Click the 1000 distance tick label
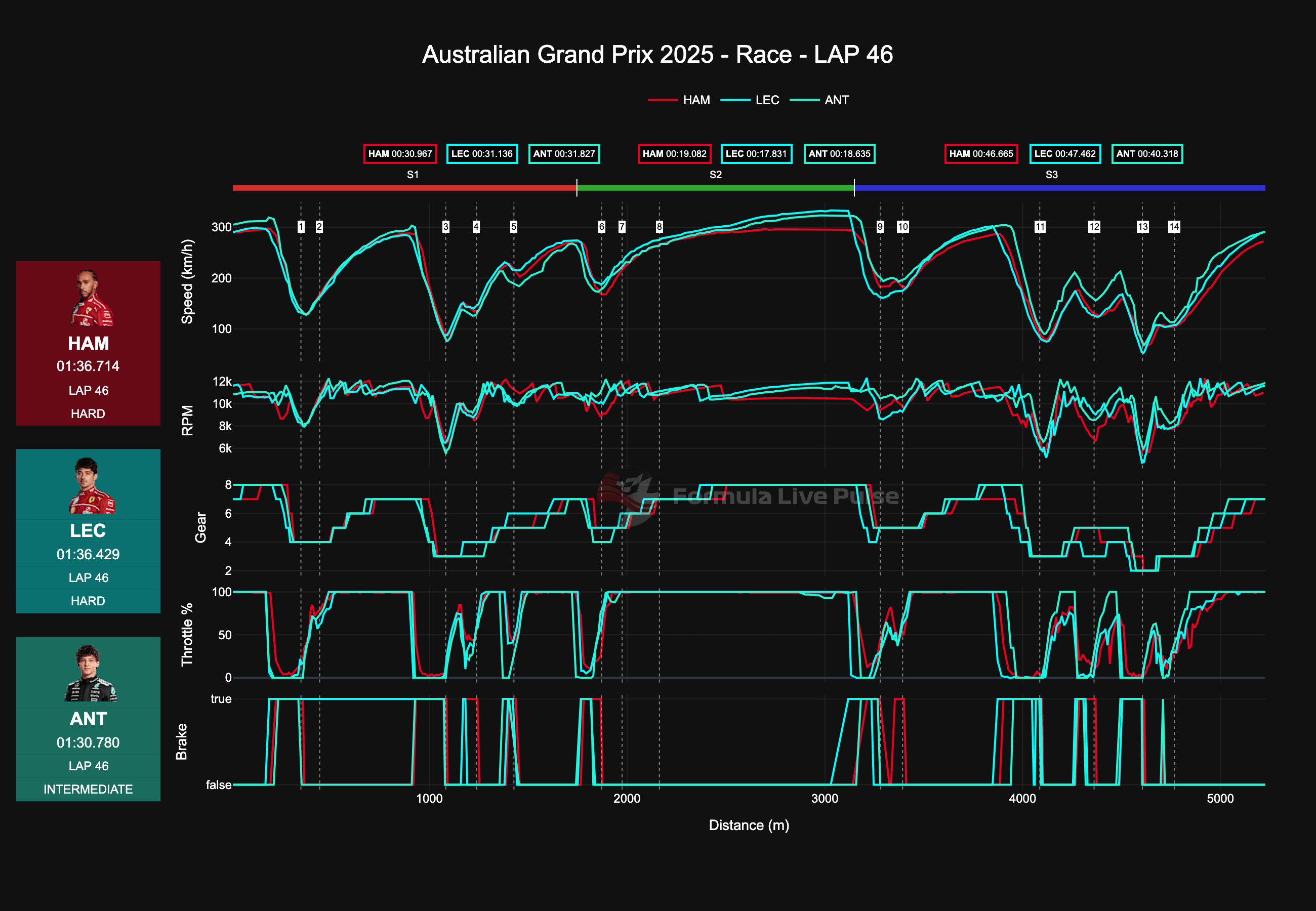 coord(429,799)
